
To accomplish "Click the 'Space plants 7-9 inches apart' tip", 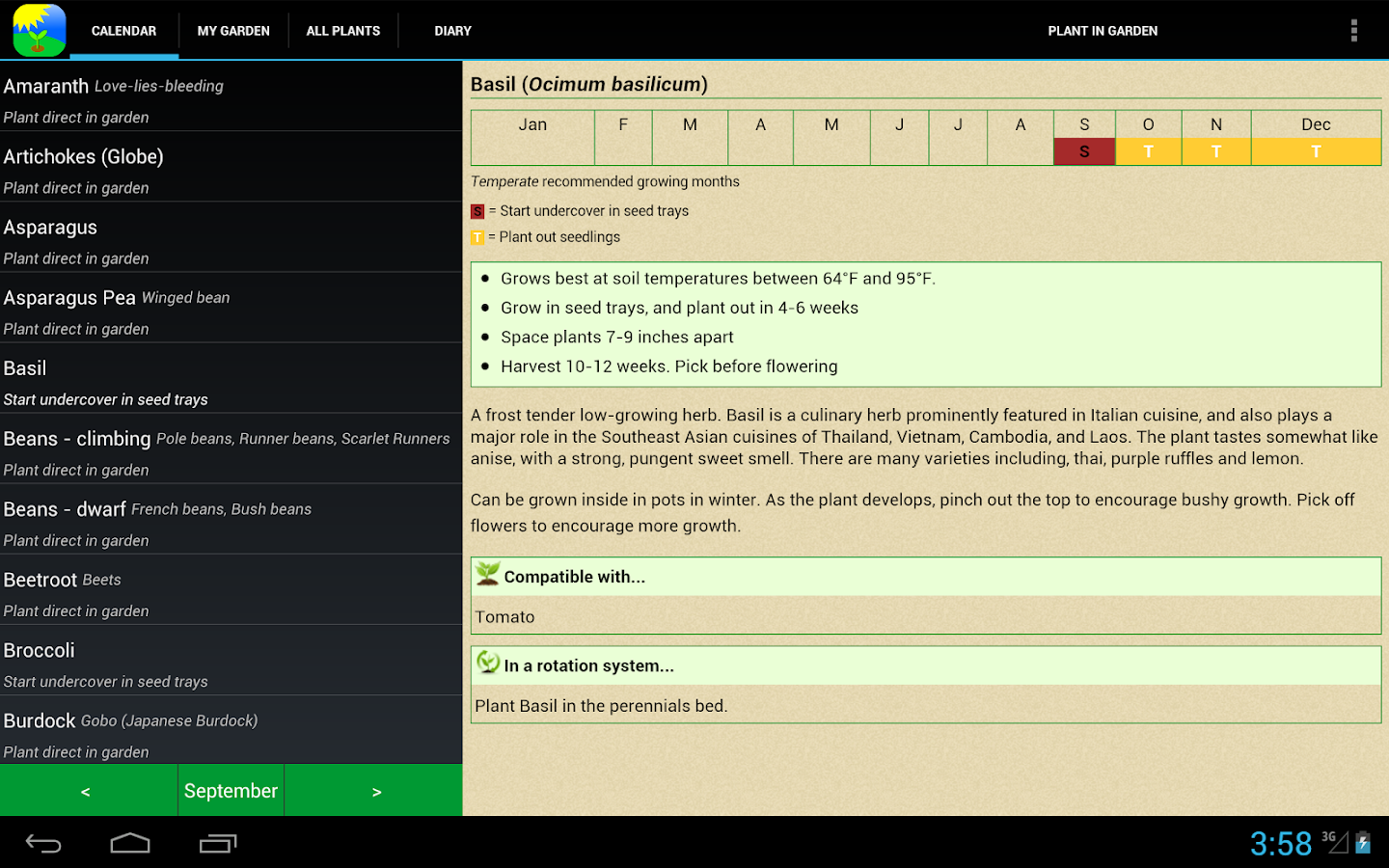I will click(x=617, y=337).
